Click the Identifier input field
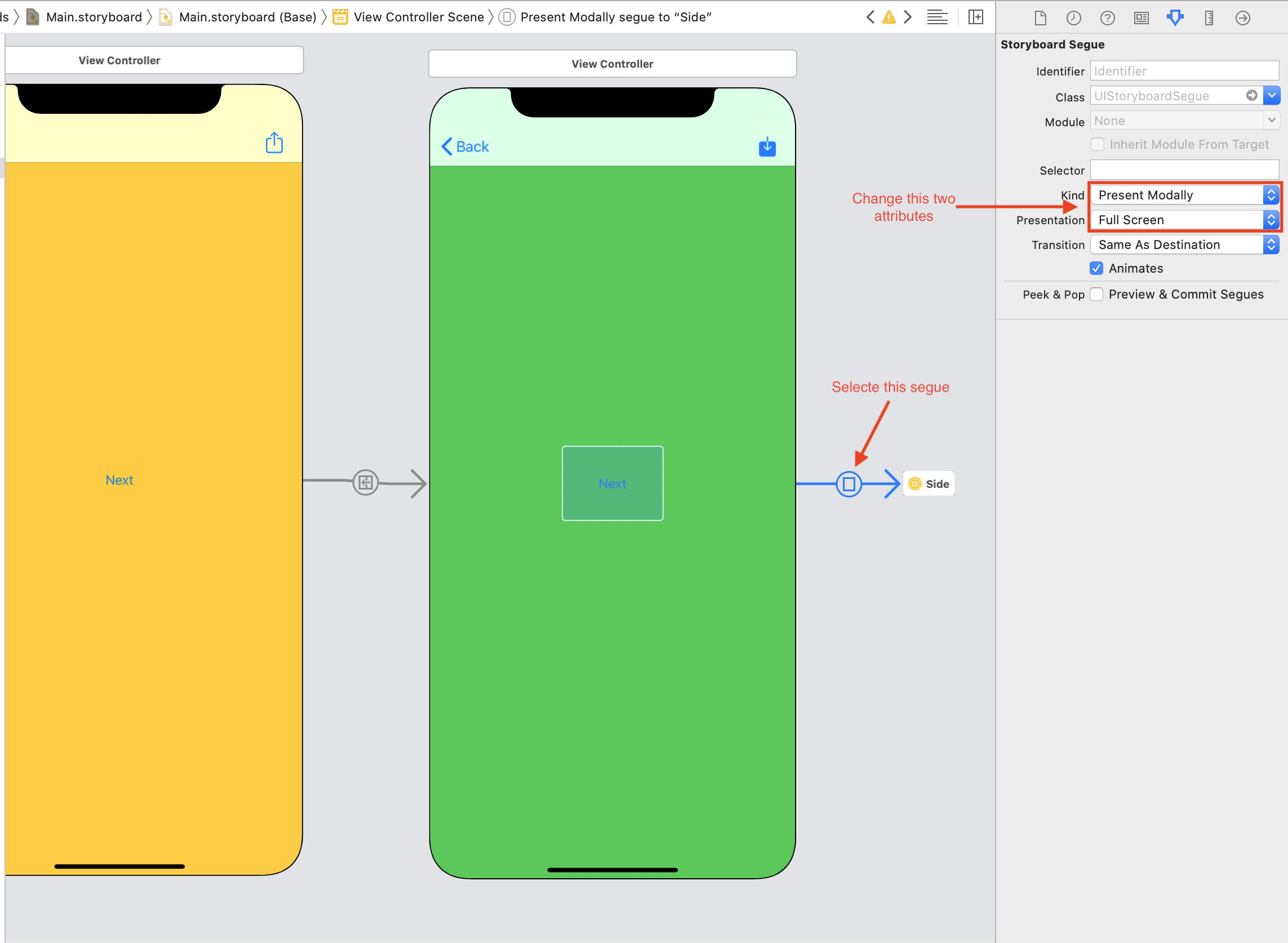Image resolution: width=1288 pixels, height=943 pixels. [1185, 70]
